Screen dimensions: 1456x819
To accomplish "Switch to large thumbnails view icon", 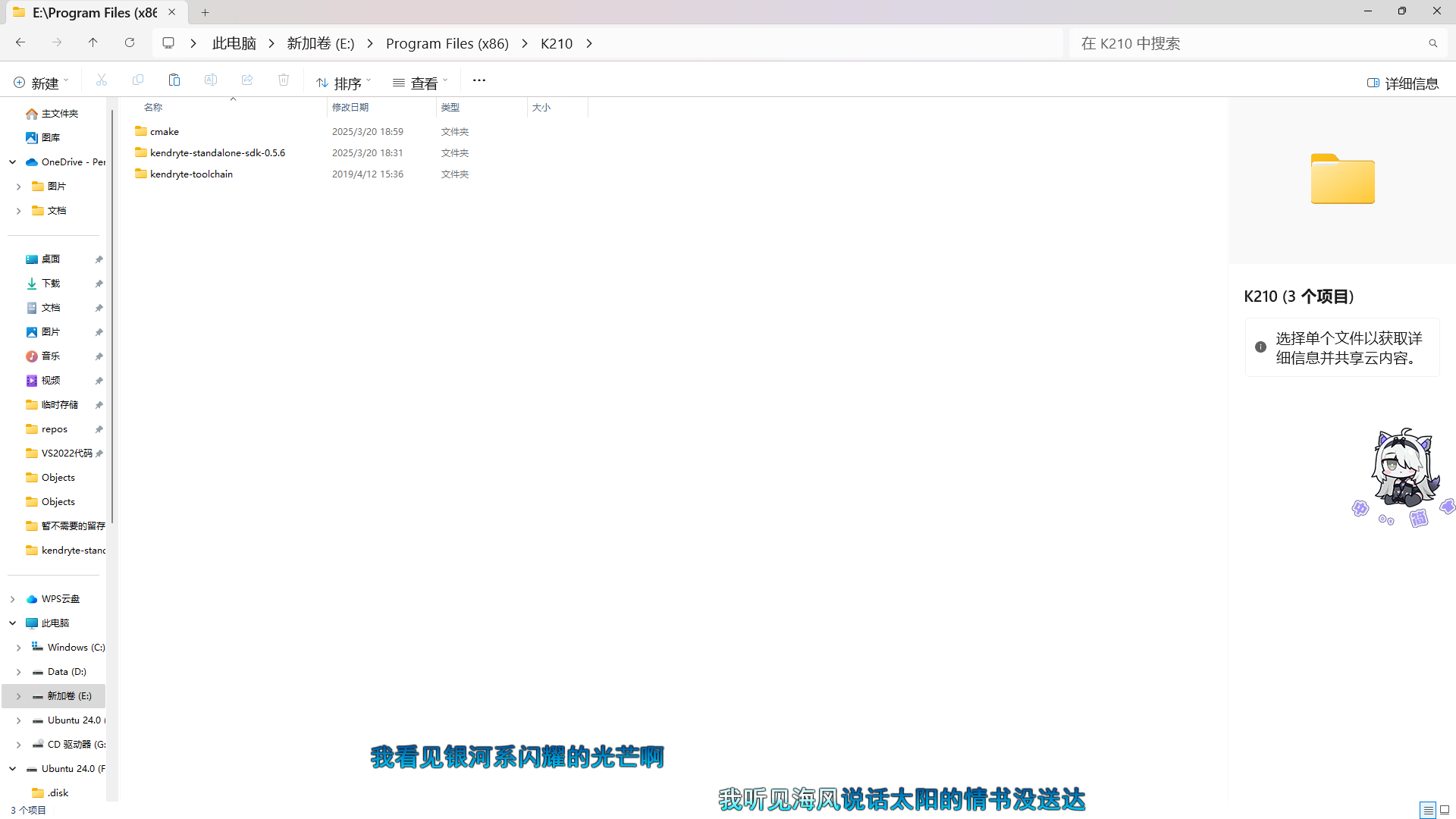I will pyautogui.click(x=1445, y=810).
